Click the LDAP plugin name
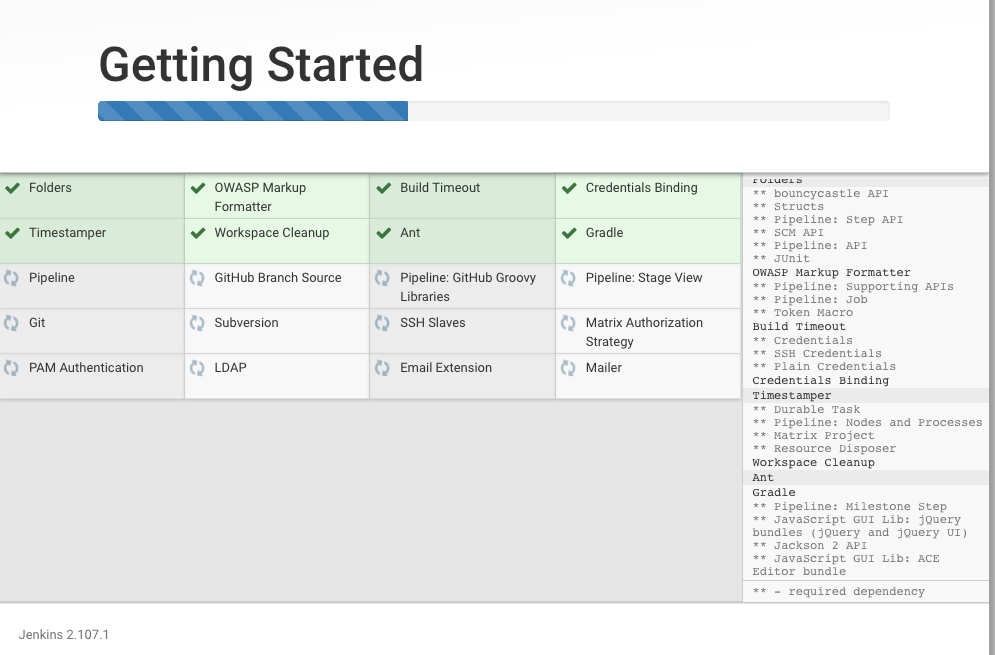 [230, 368]
